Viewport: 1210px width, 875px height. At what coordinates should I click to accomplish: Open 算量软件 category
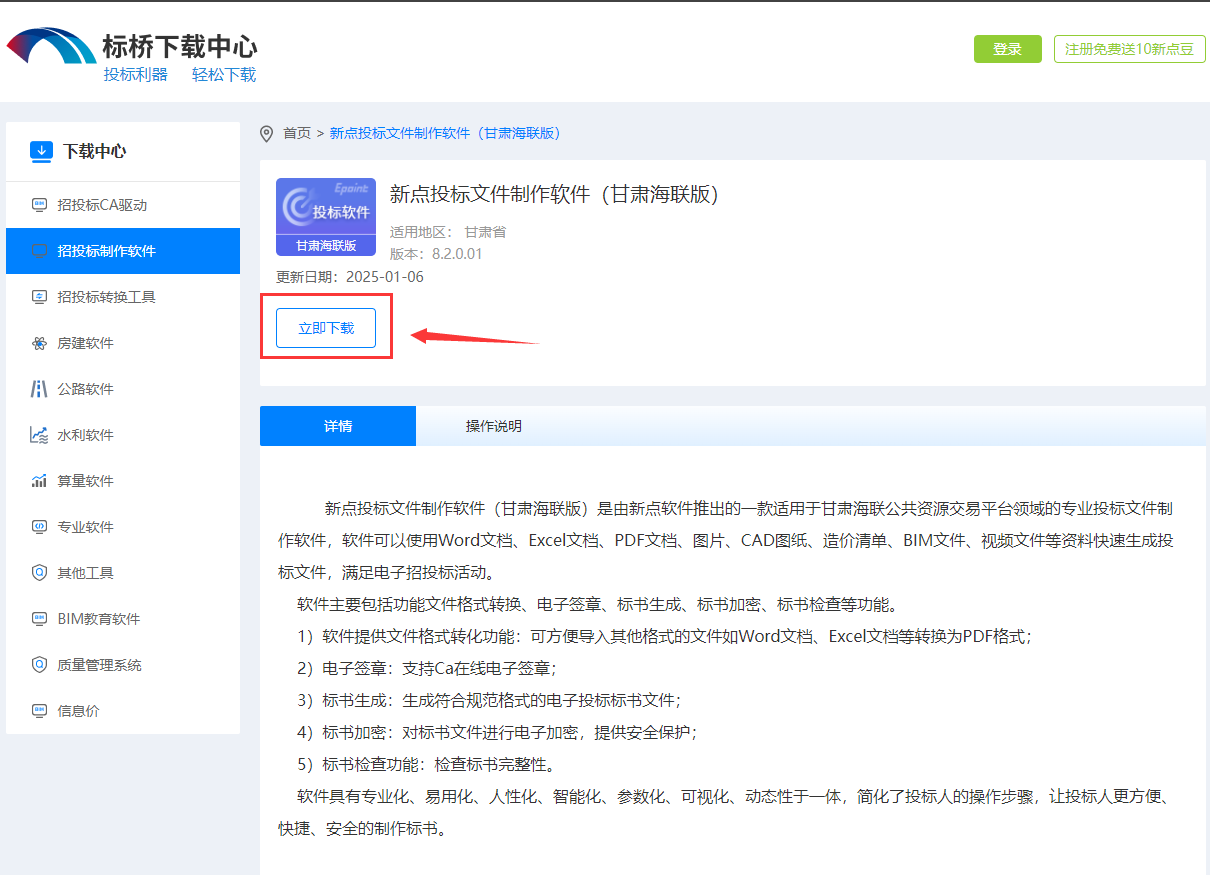123,481
